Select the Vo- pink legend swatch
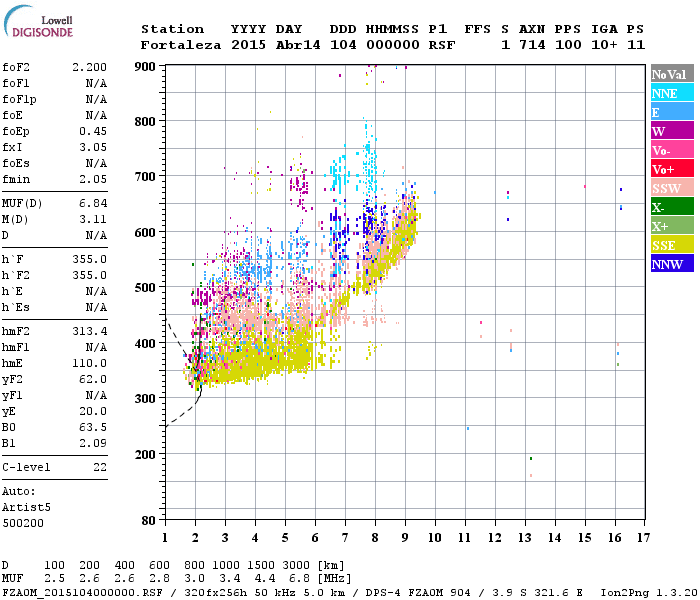Screen dimensions: 700x600 (672, 150)
